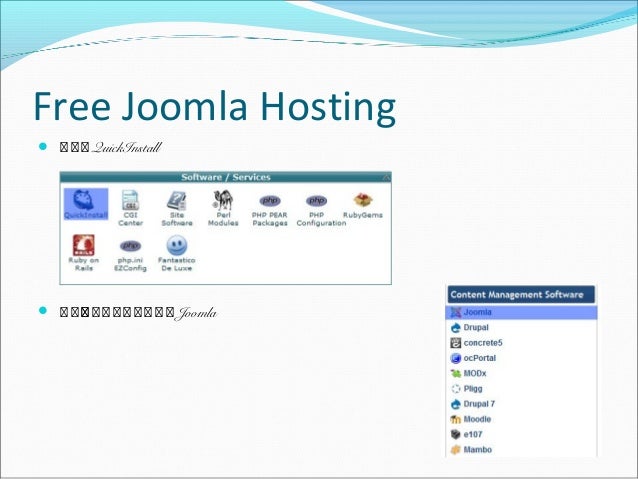Click the Fantastico De Luxe label text
The width and height of the screenshot is (638, 479).
177,264
